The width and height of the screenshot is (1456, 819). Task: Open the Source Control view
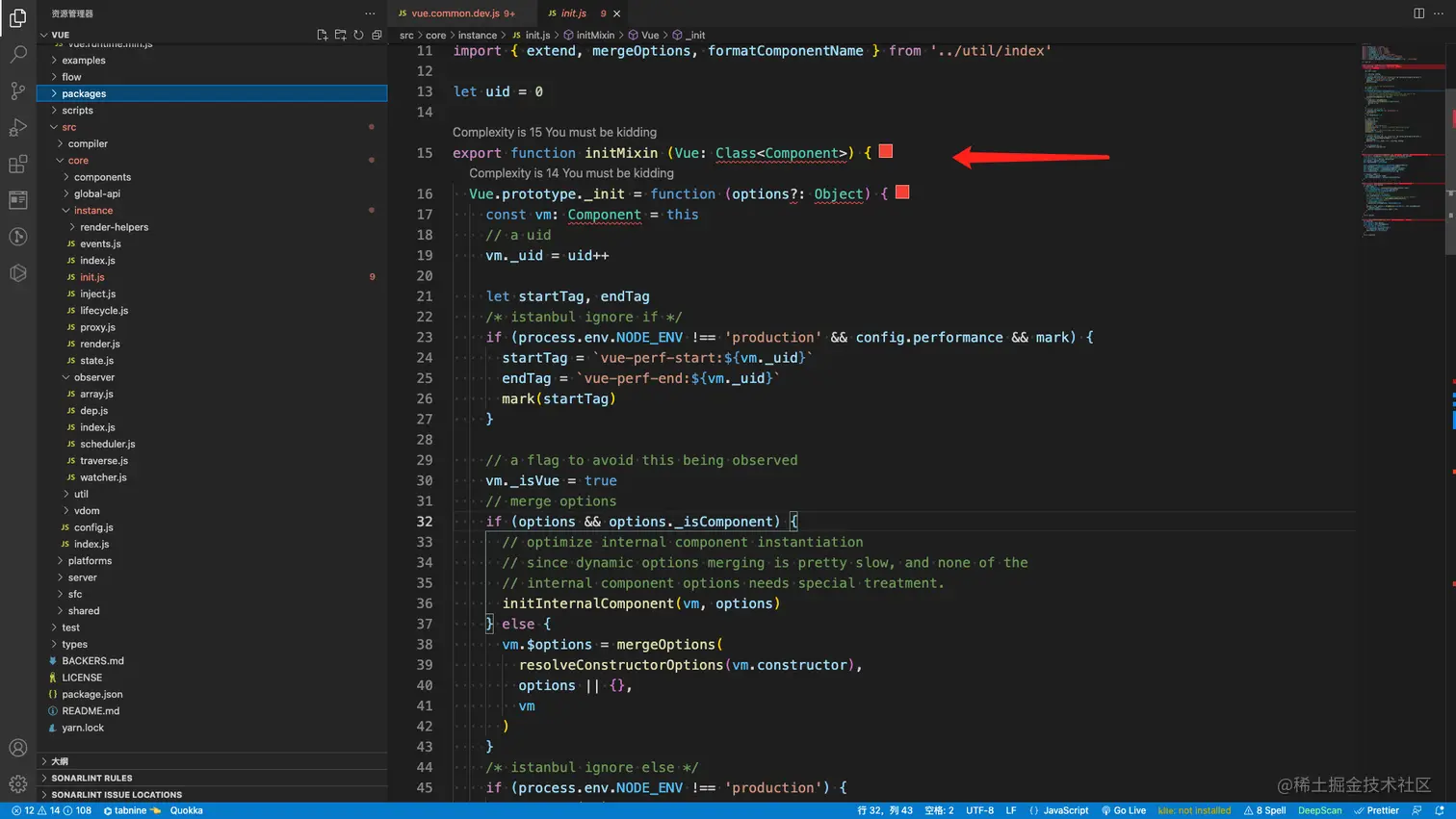pyautogui.click(x=17, y=90)
